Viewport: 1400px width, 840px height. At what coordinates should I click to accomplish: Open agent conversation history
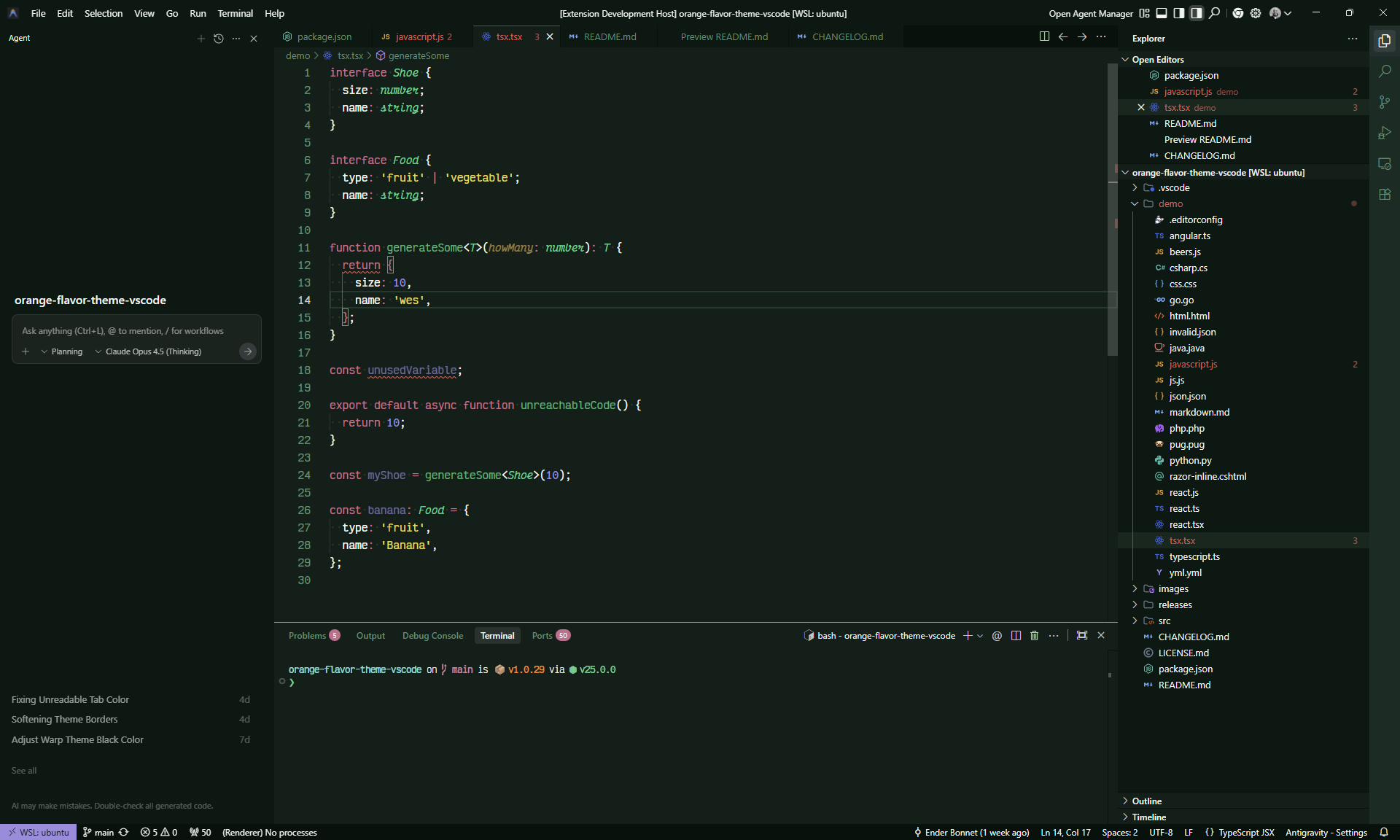218,38
